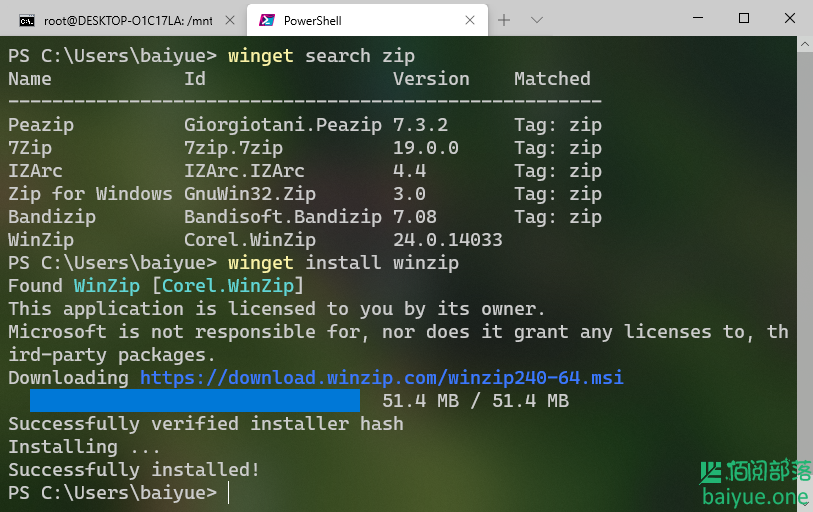Open a new tab with plus button
Screen dimensions: 813x512
pos(504,20)
